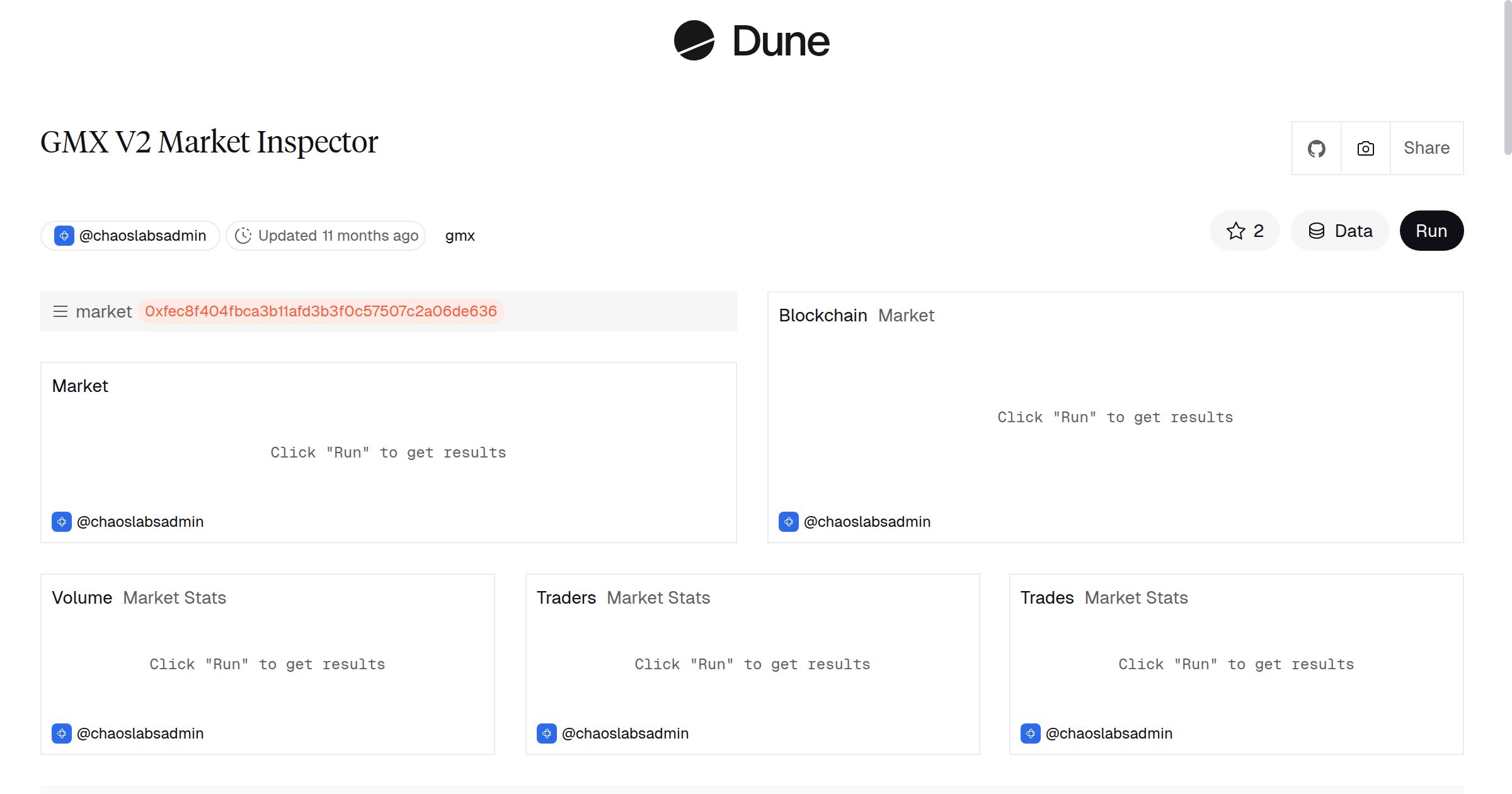Click the Run button
Screen dimensions: 1512x794
pyautogui.click(x=1431, y=231)
